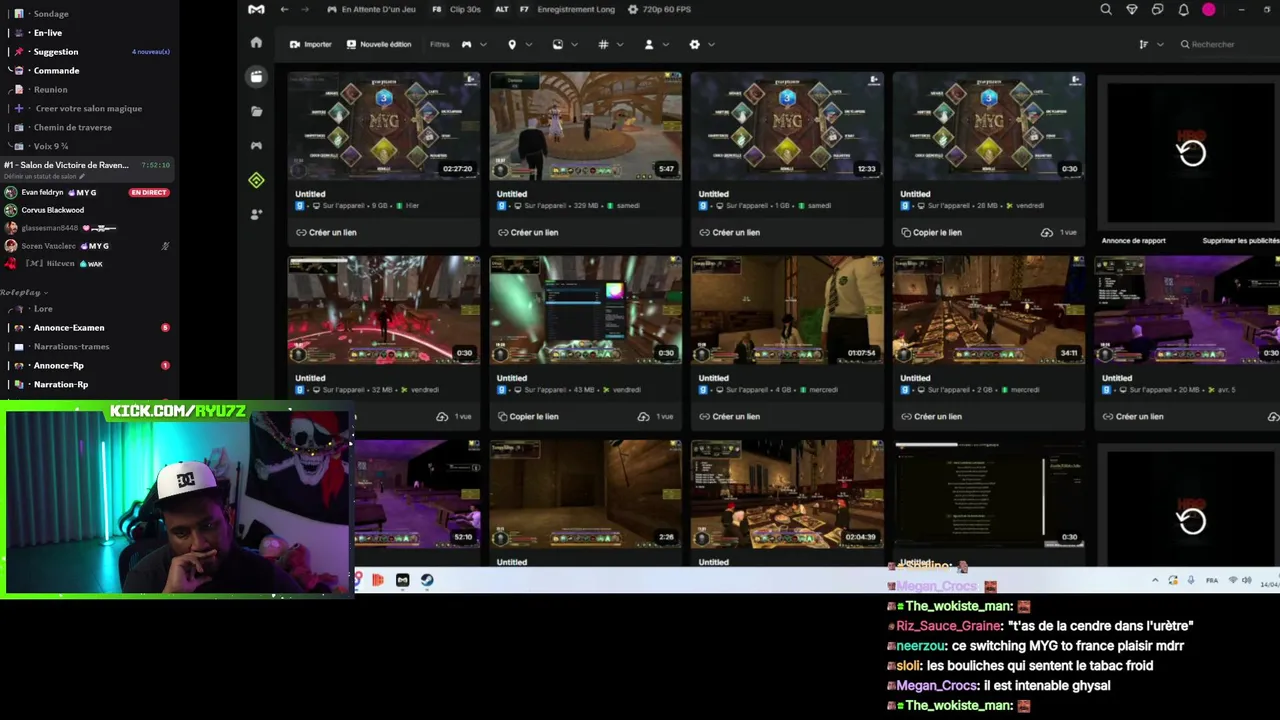Screen dimensions: 1280x720
Task: Open the clip thumbnail lasting 01:07:54
Action: click(787, 309)
